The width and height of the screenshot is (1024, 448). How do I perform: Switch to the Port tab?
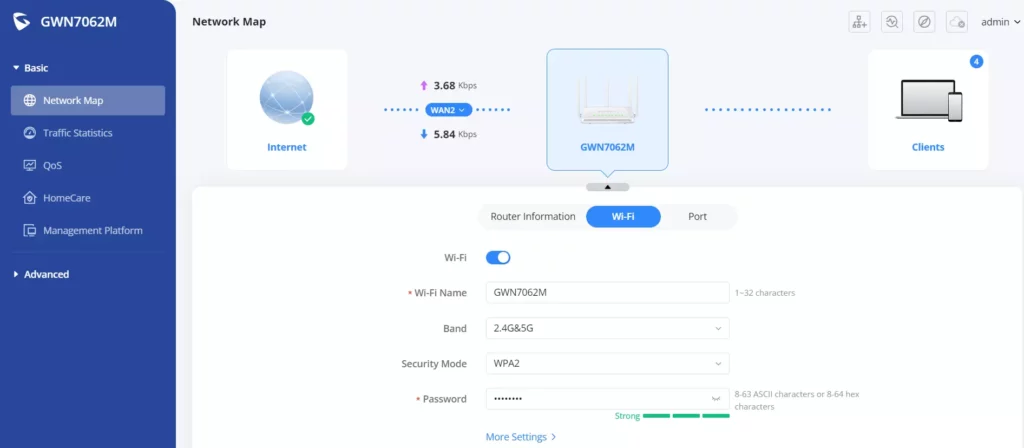[697, 216]
